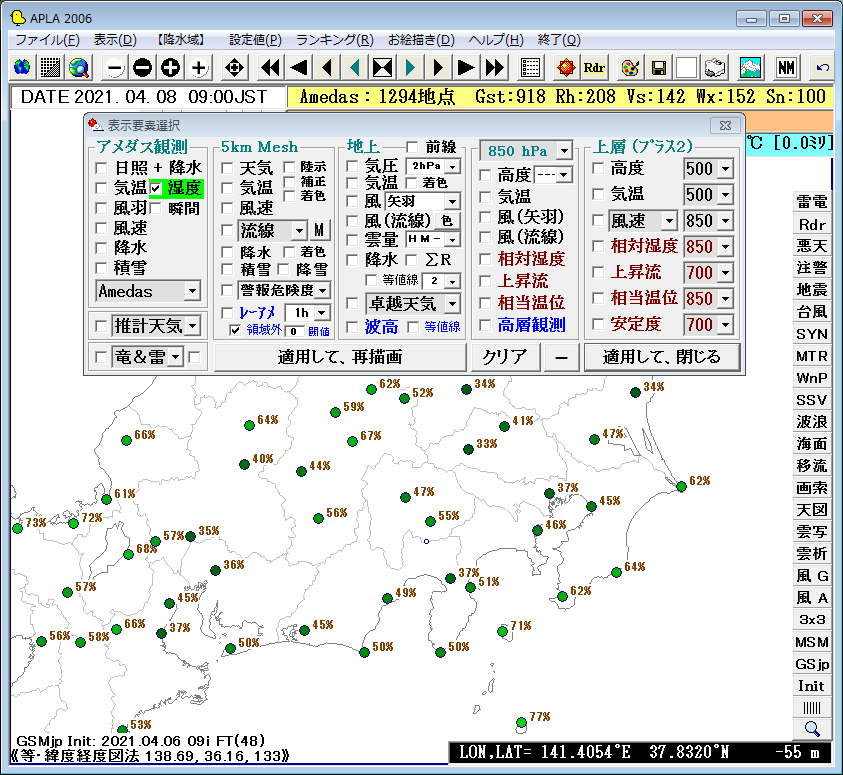This screenshot has width=843, height=775.
Task: Click the floppy disk save icon
Action: tap(658, 68)
